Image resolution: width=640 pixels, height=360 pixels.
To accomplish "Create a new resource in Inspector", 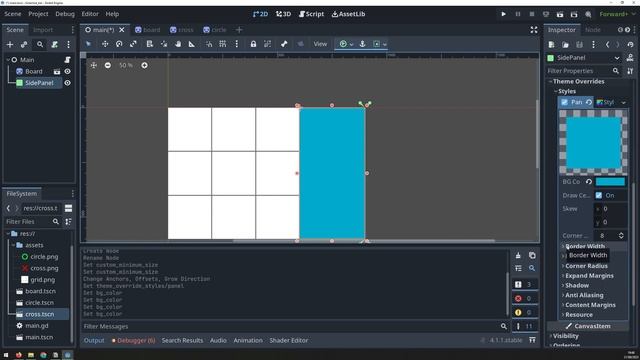I will [x=551, y=44].
